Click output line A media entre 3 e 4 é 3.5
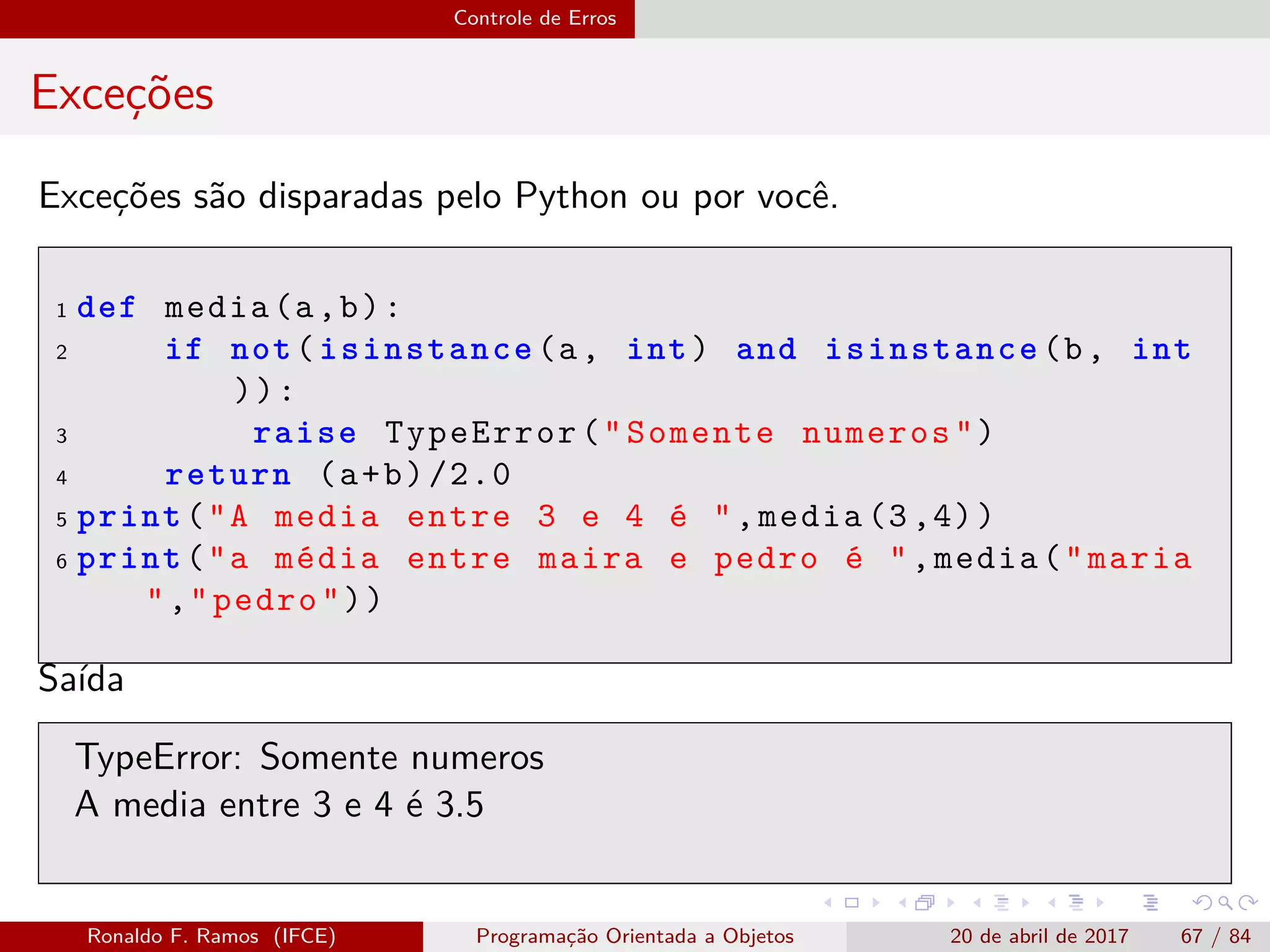Image resolution: width=1270 pixels, height=952 pixels. tap(279, 805)
